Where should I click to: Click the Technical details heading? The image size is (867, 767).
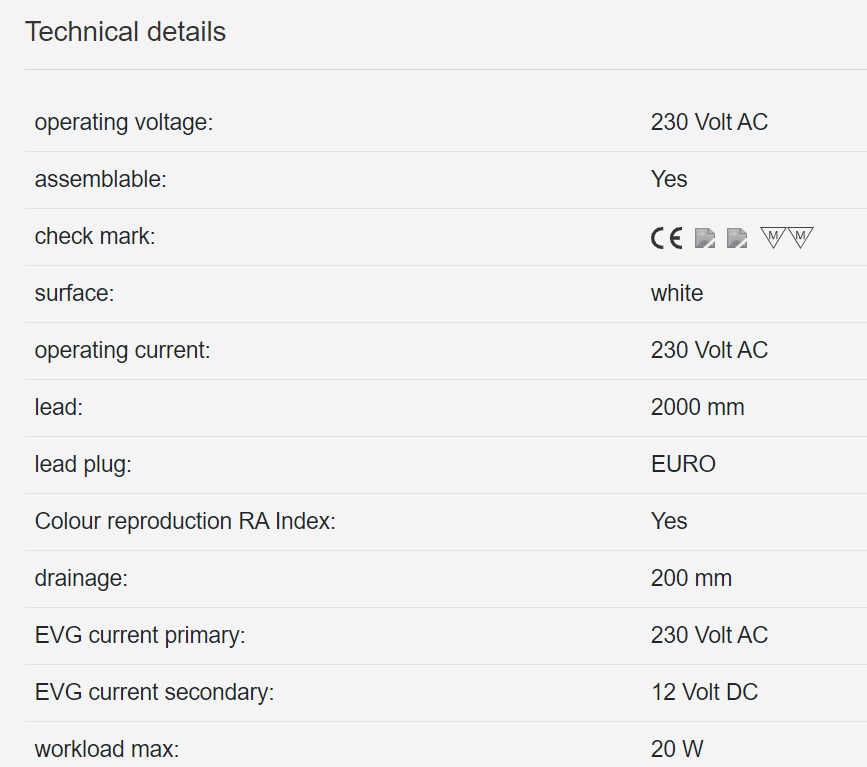[x=125, y=32]
